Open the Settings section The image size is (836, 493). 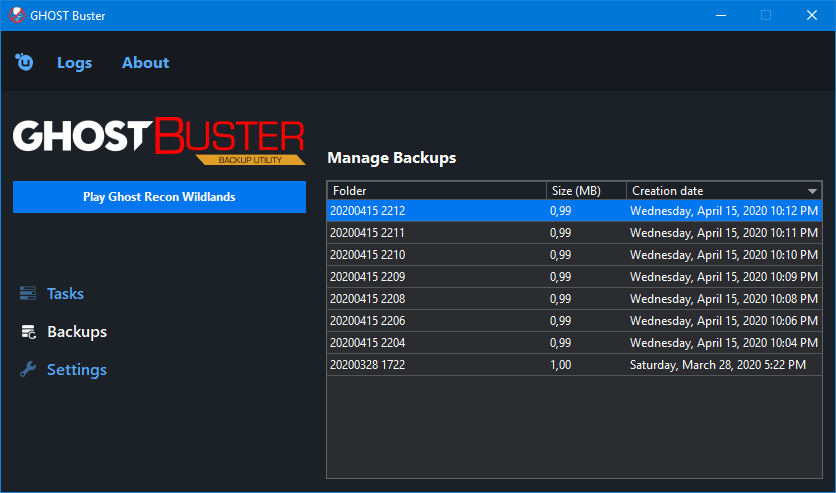[x=77, y=370]
